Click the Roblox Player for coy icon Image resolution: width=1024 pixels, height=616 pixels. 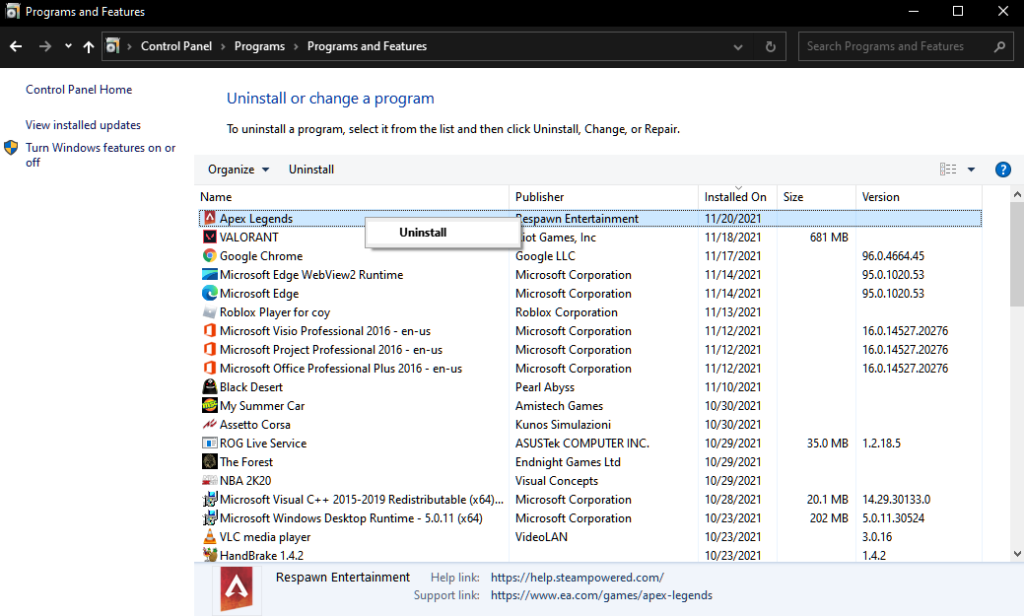pyautogui.click(x=210, y=312)
